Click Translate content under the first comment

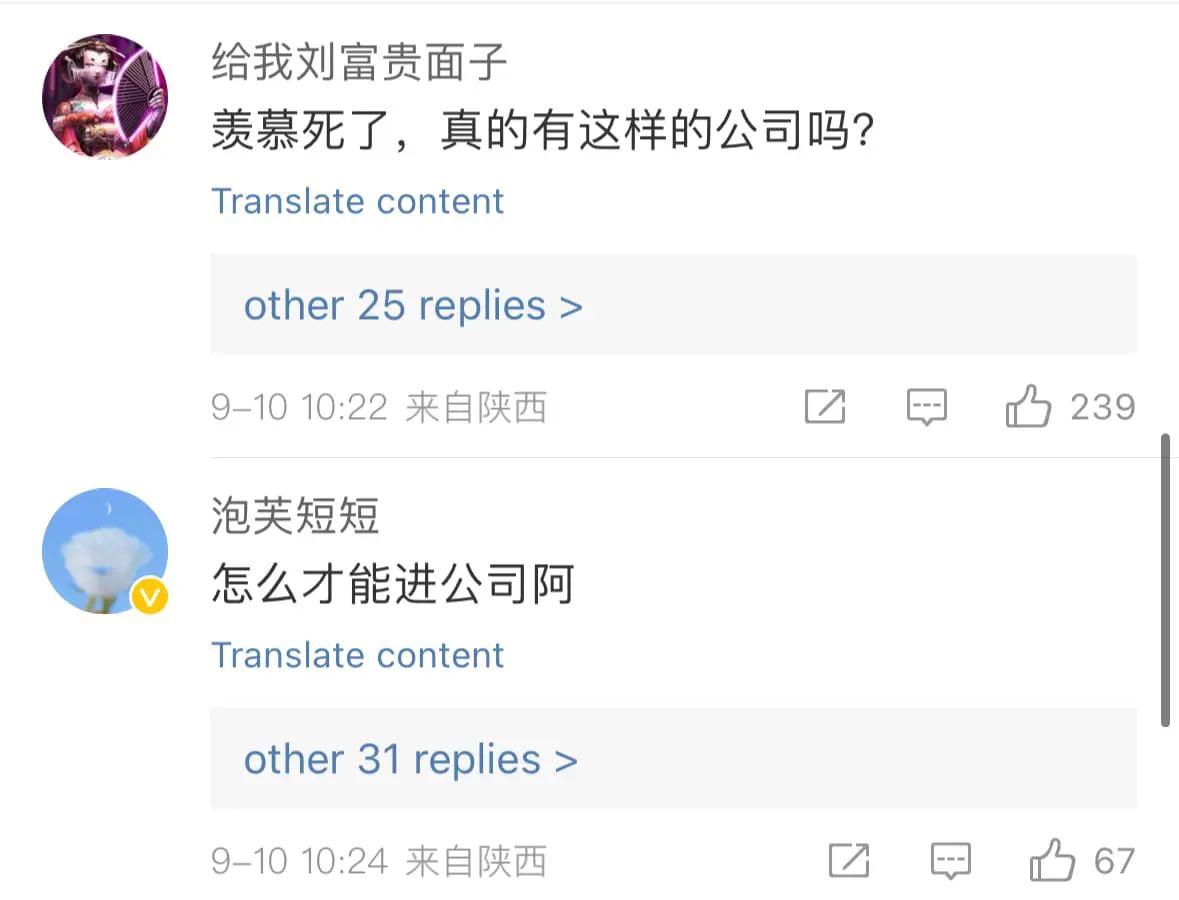pos(357,201)
